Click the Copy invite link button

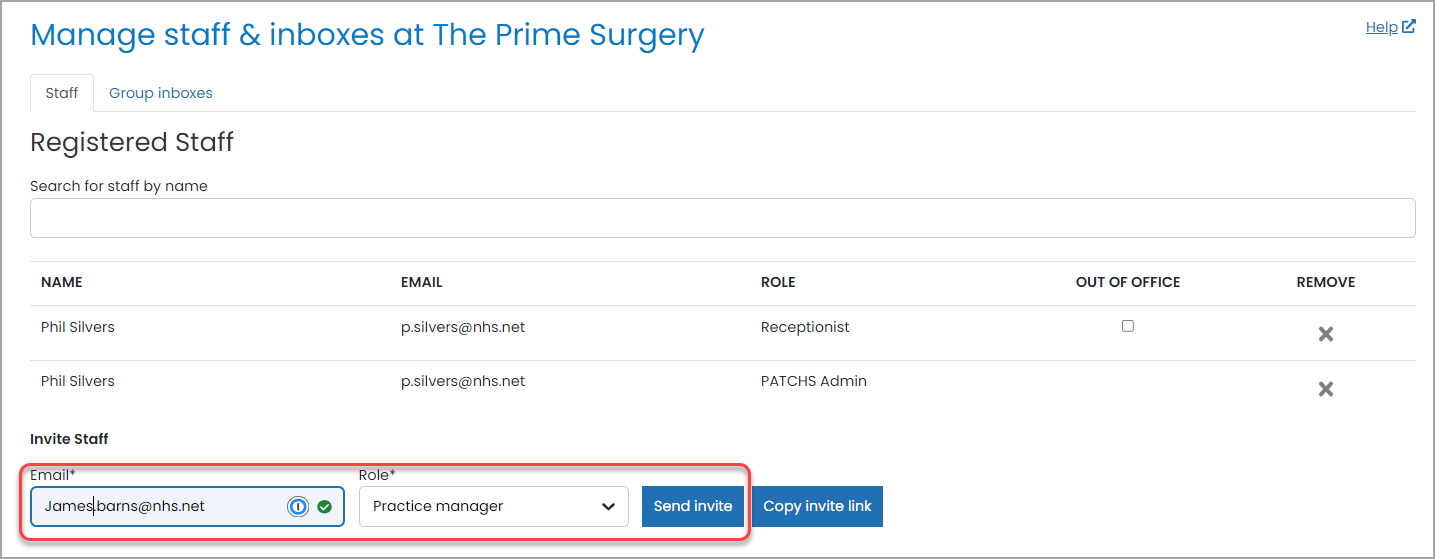coord(817,506)
